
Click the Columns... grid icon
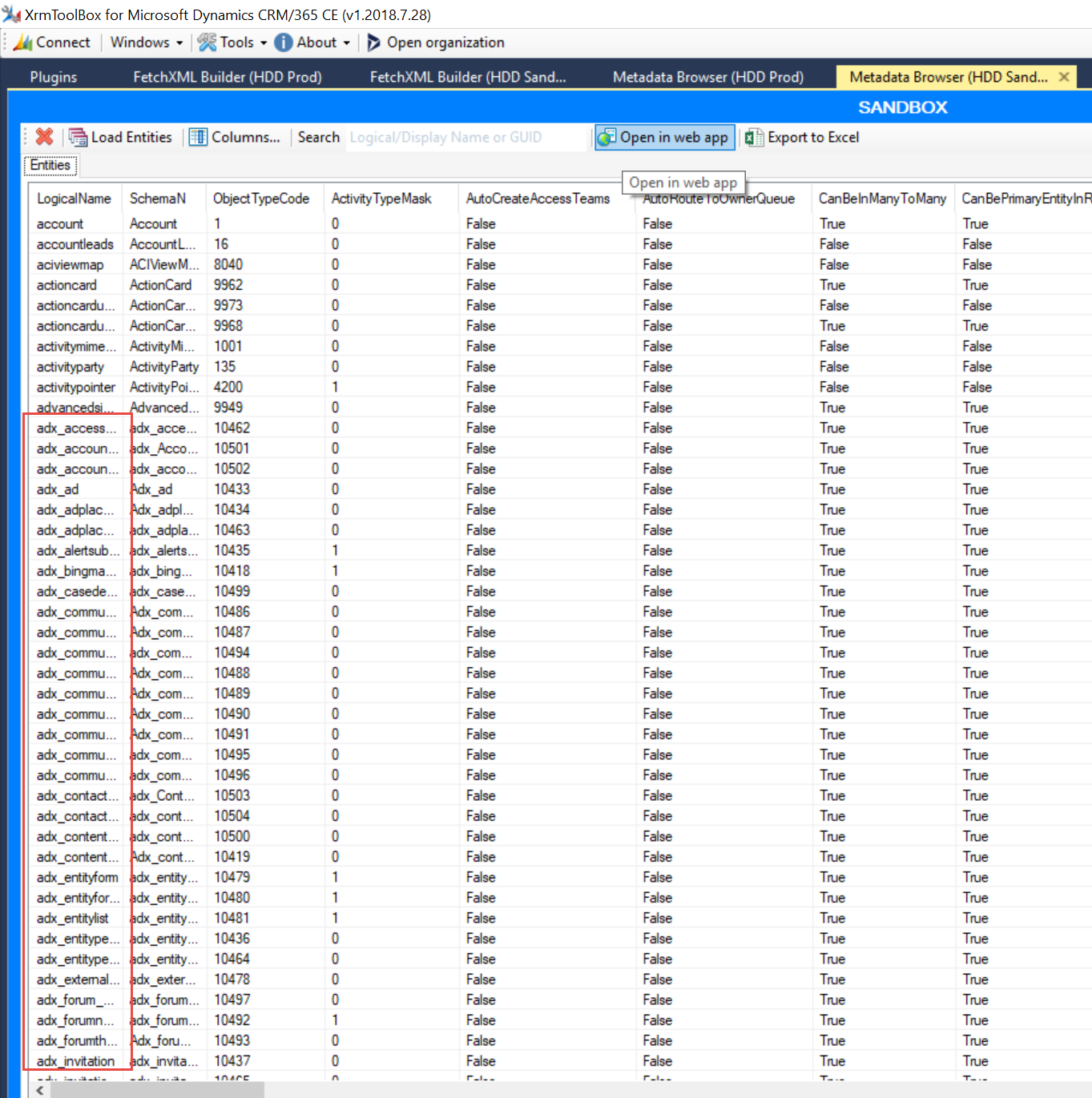(197, 137)
